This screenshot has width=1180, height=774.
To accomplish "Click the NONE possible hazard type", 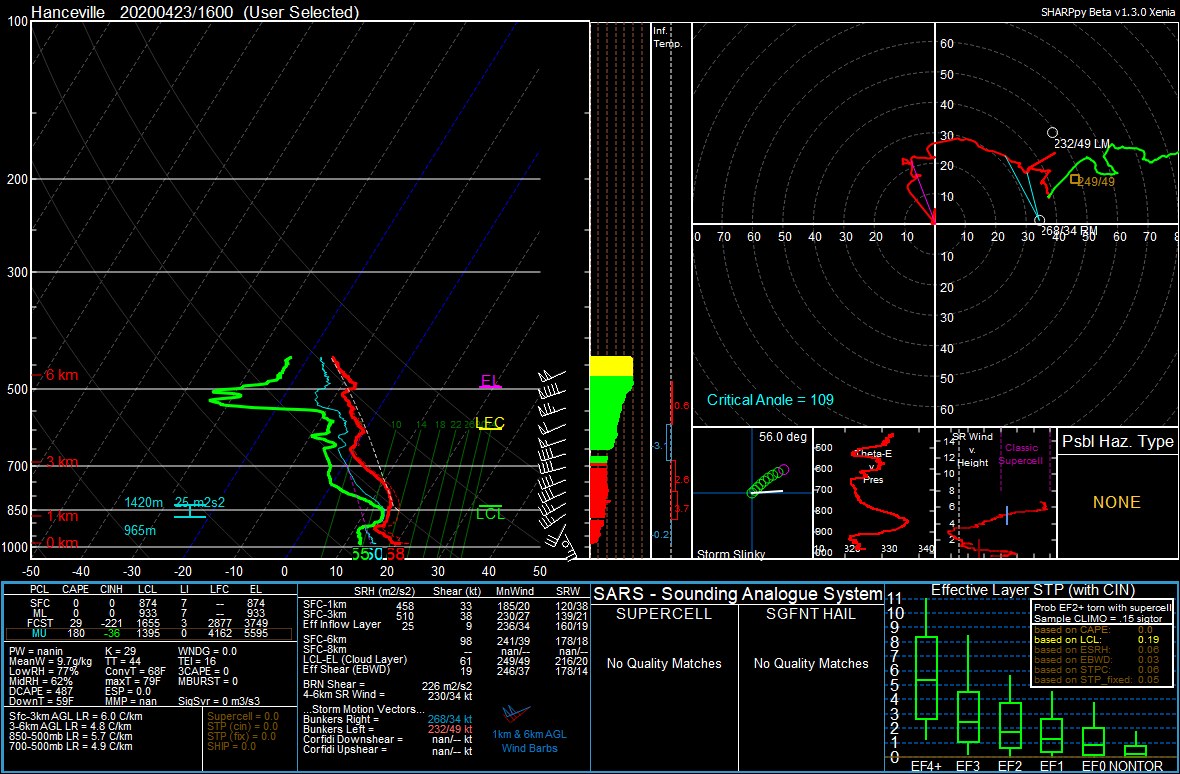I will point(1116,502).
